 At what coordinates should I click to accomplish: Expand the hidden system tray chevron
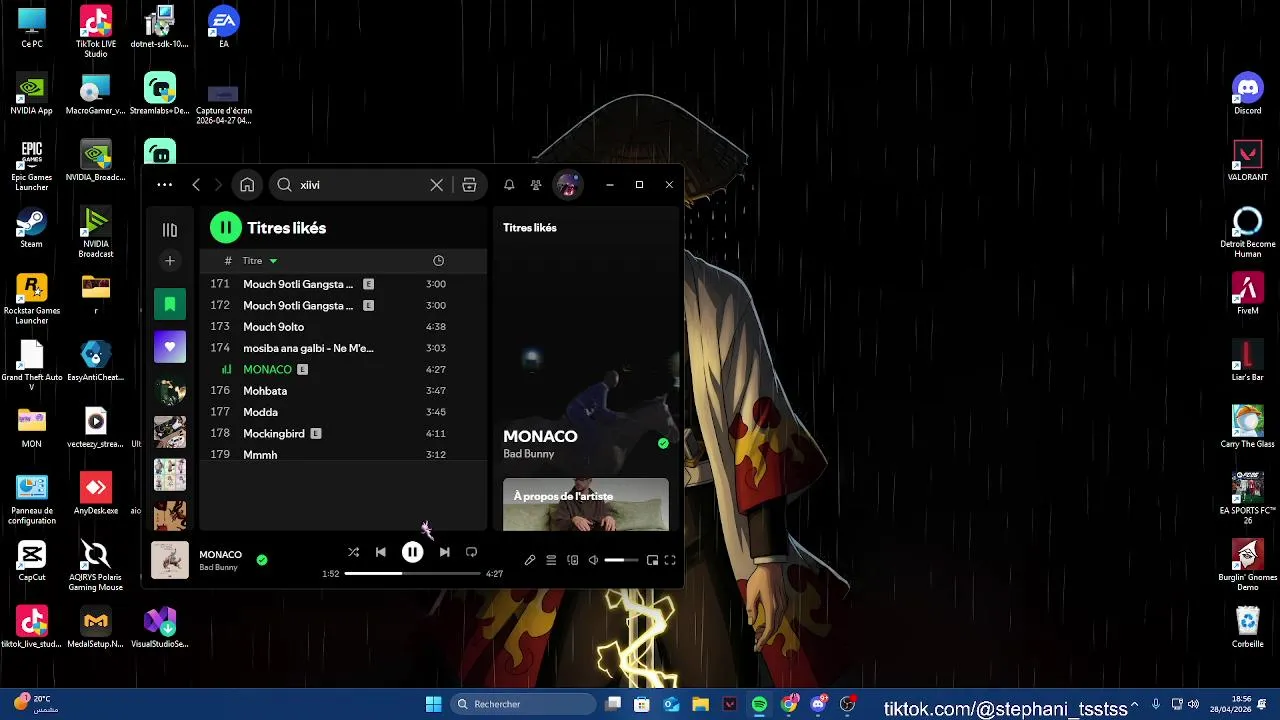pos(1134,704)
